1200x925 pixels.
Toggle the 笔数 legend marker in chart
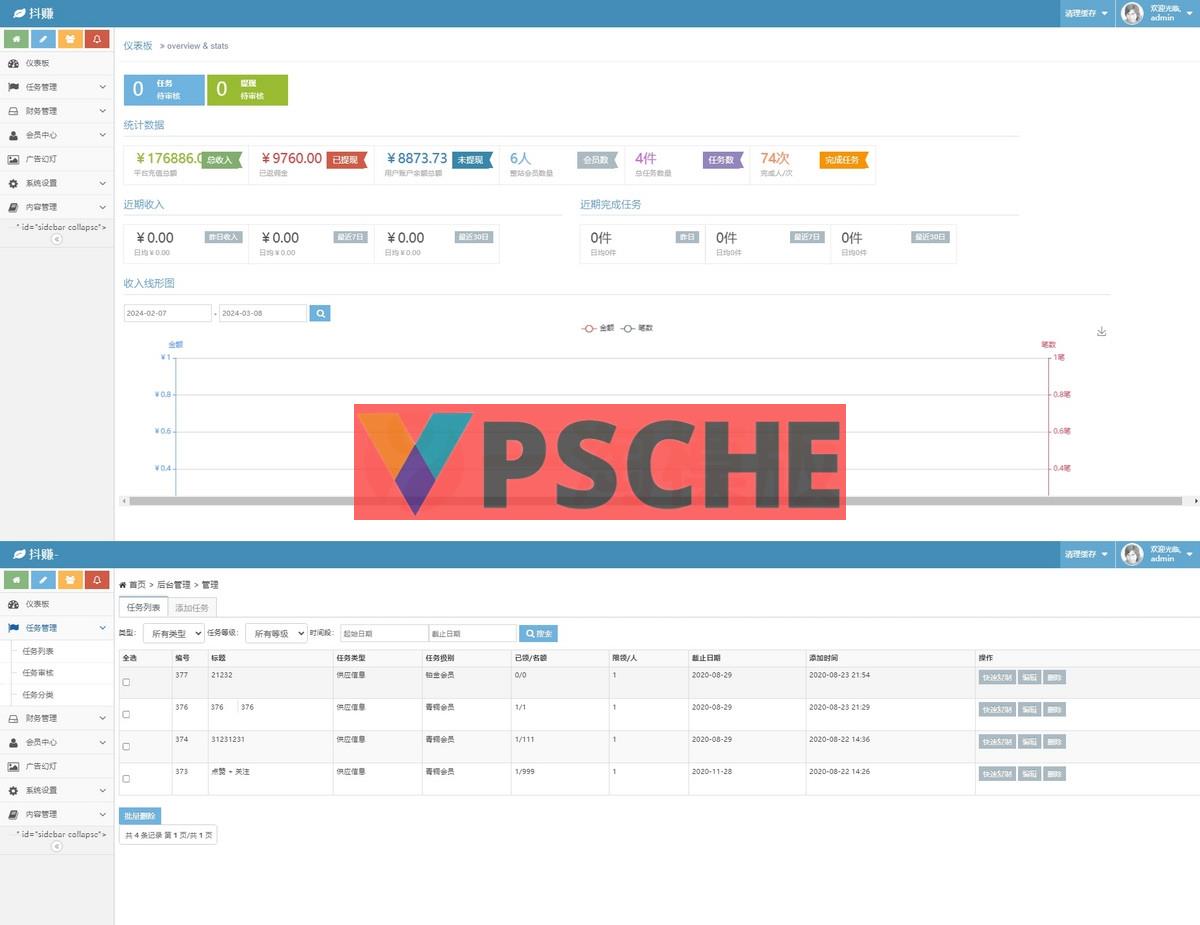(628, 328)
